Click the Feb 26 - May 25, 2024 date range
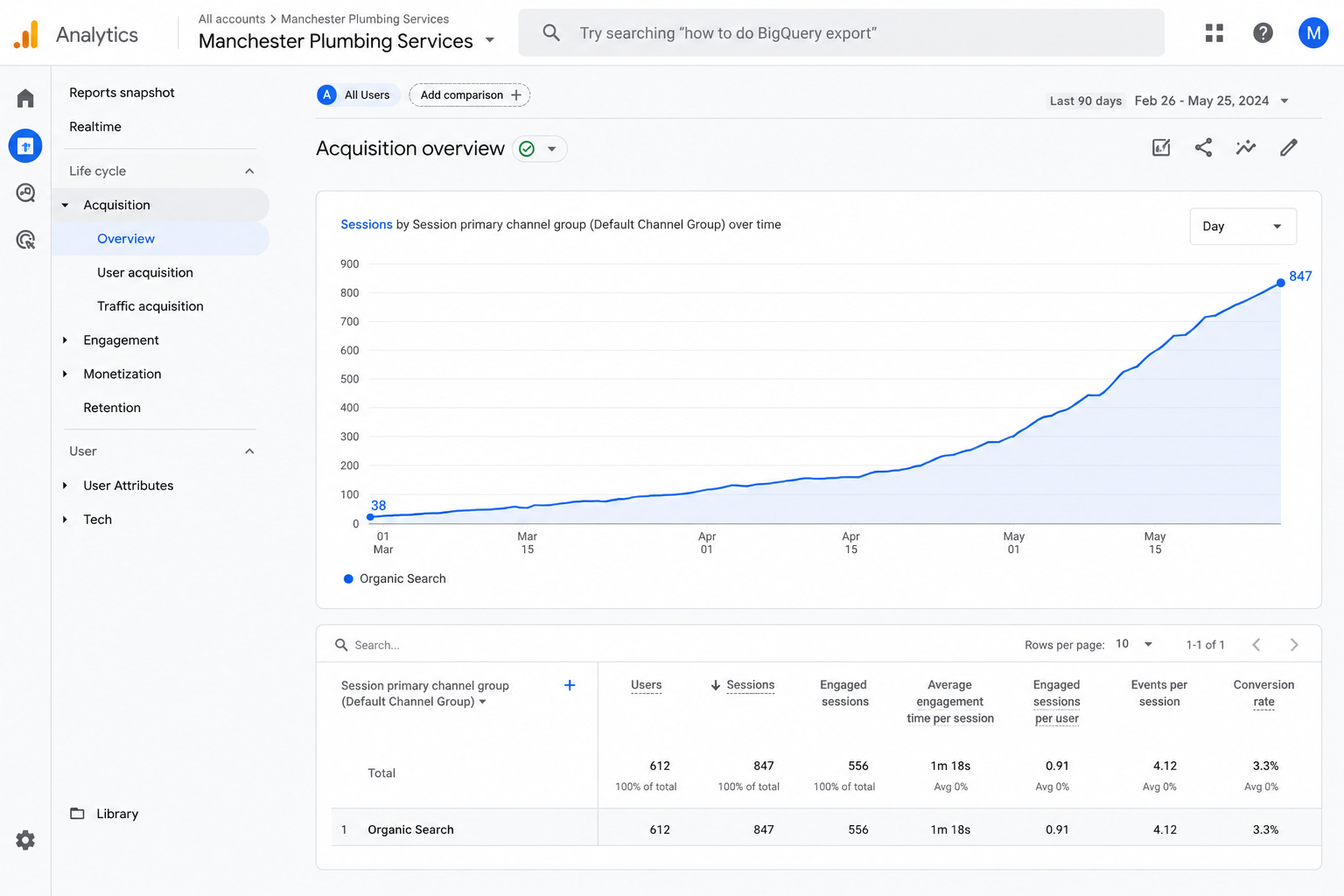The width and height of the screenshot is (1344, 896). tap(1201, 101)
